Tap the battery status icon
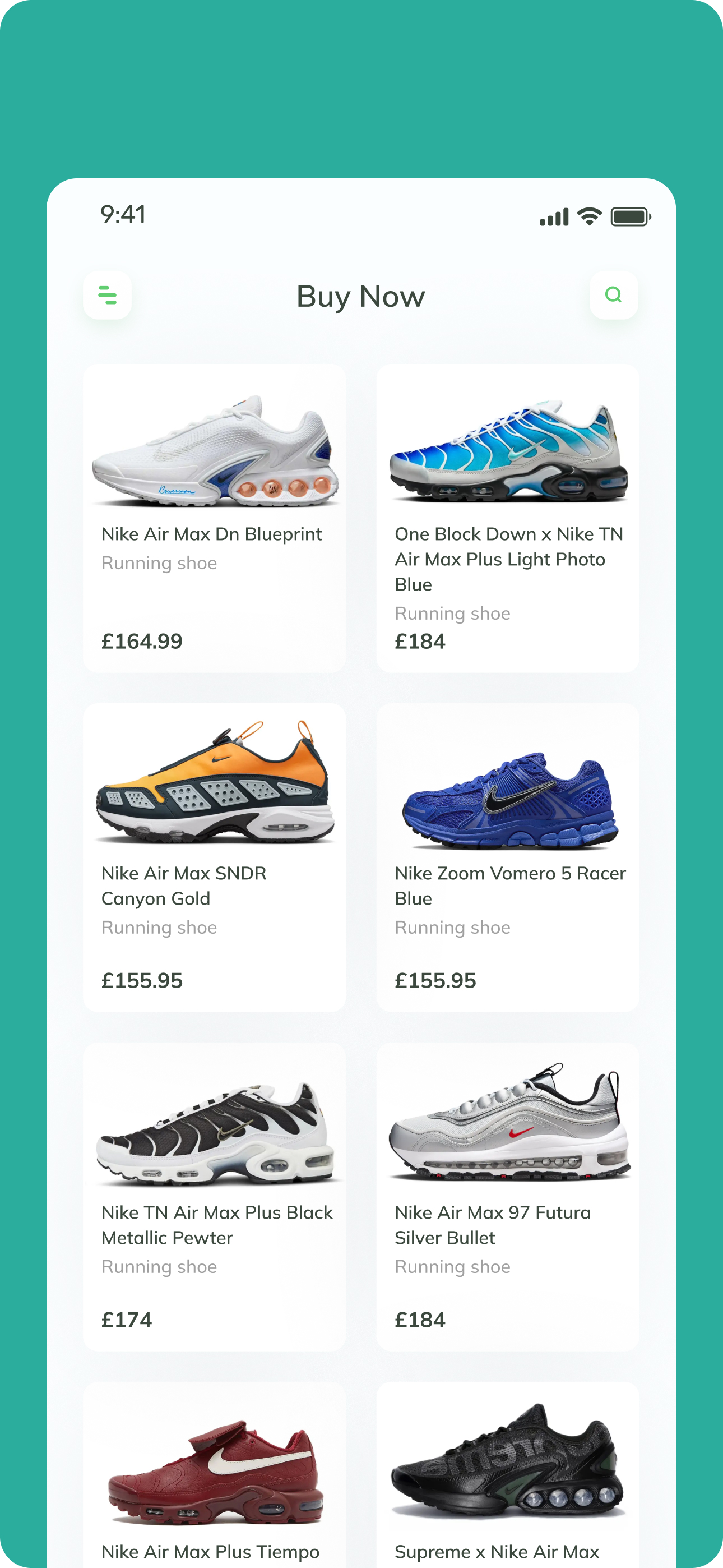The image size is (723, 1568). click(x=631, y=216)
